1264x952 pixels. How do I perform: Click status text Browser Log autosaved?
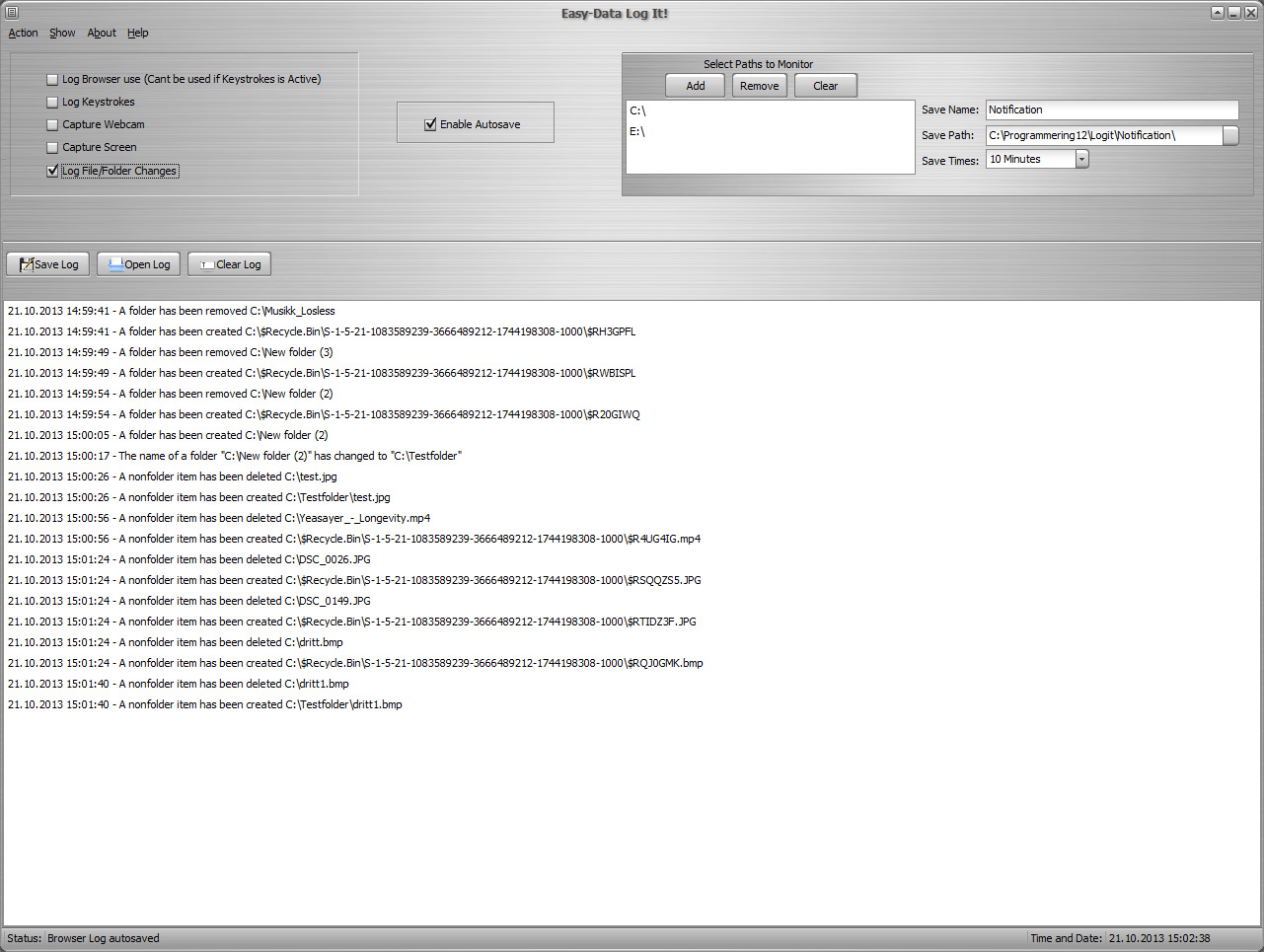click(104, 938)
